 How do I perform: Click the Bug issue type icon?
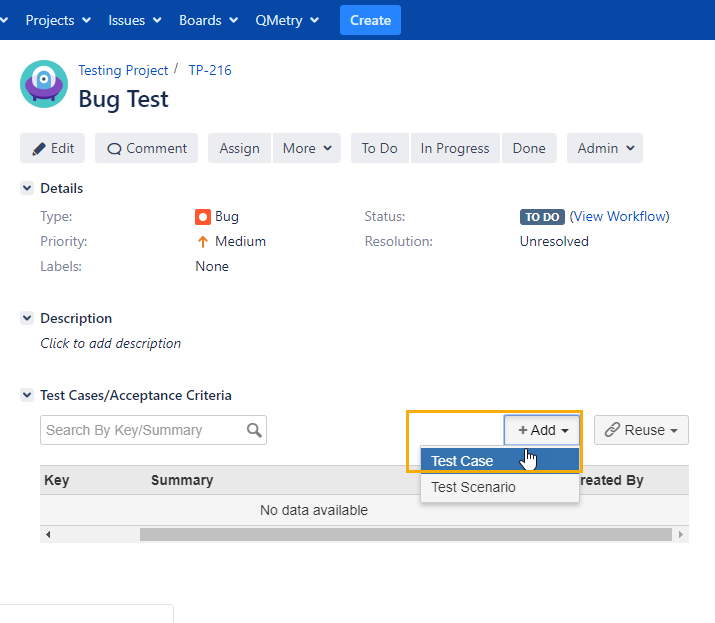point(202,217)
